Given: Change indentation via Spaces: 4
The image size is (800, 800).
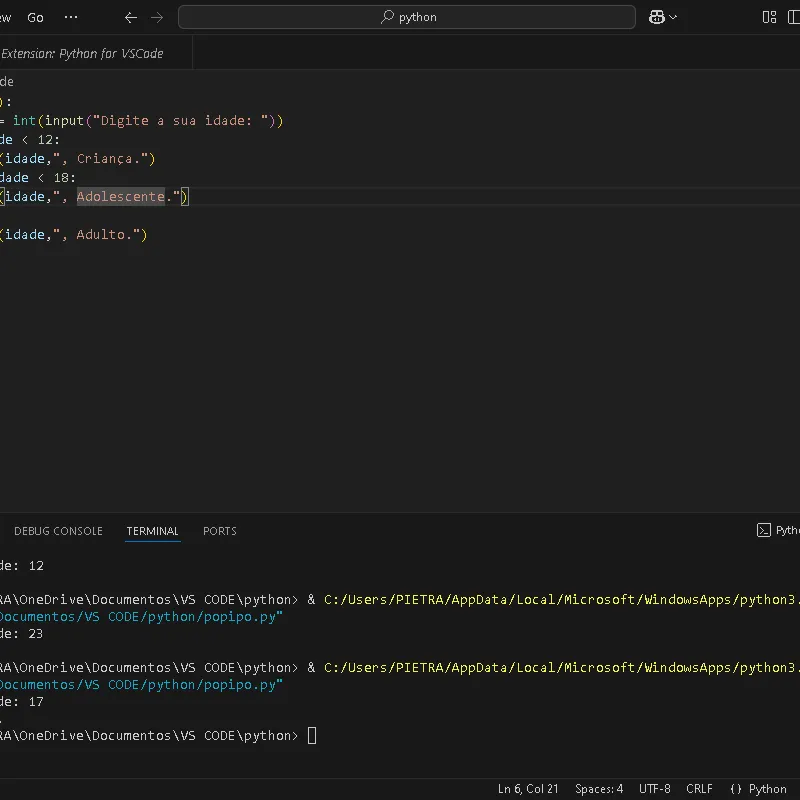Looking at the screenshot, I should pos(599,789).
